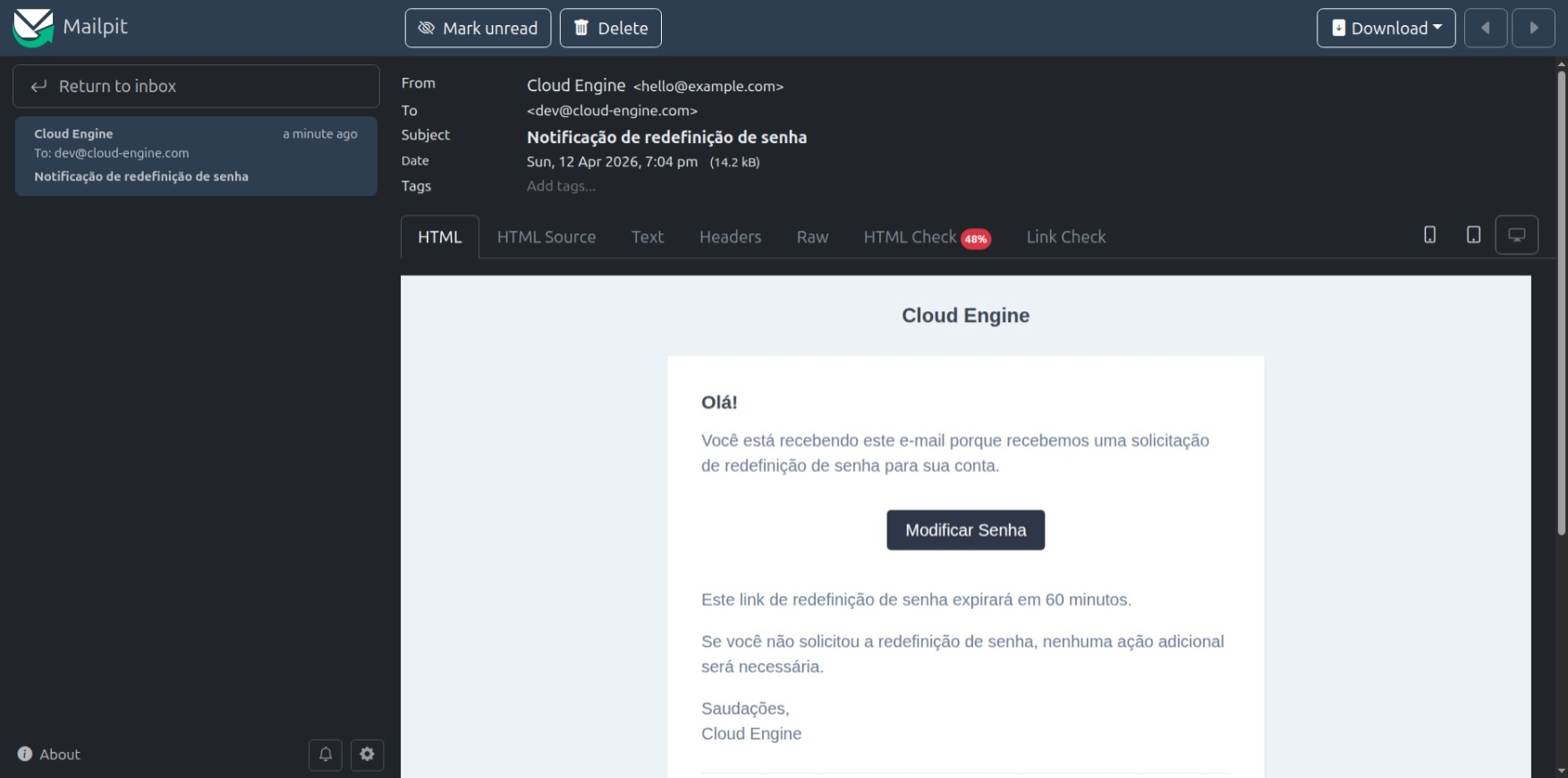Open the Raw tab
Viewport: 1568px width, 778px height.
click(813, 237)
